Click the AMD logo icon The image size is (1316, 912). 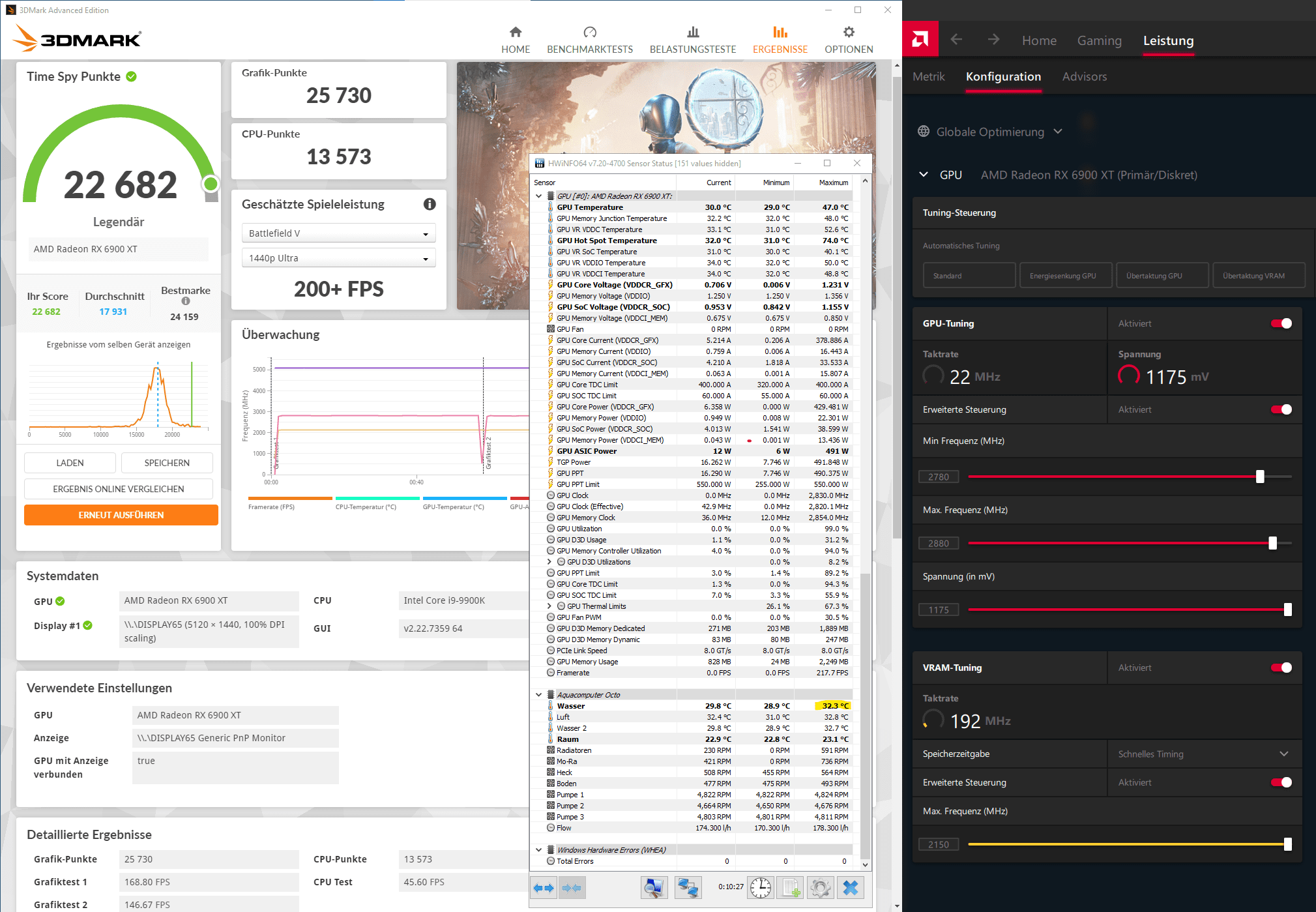(x=920, y=39)
